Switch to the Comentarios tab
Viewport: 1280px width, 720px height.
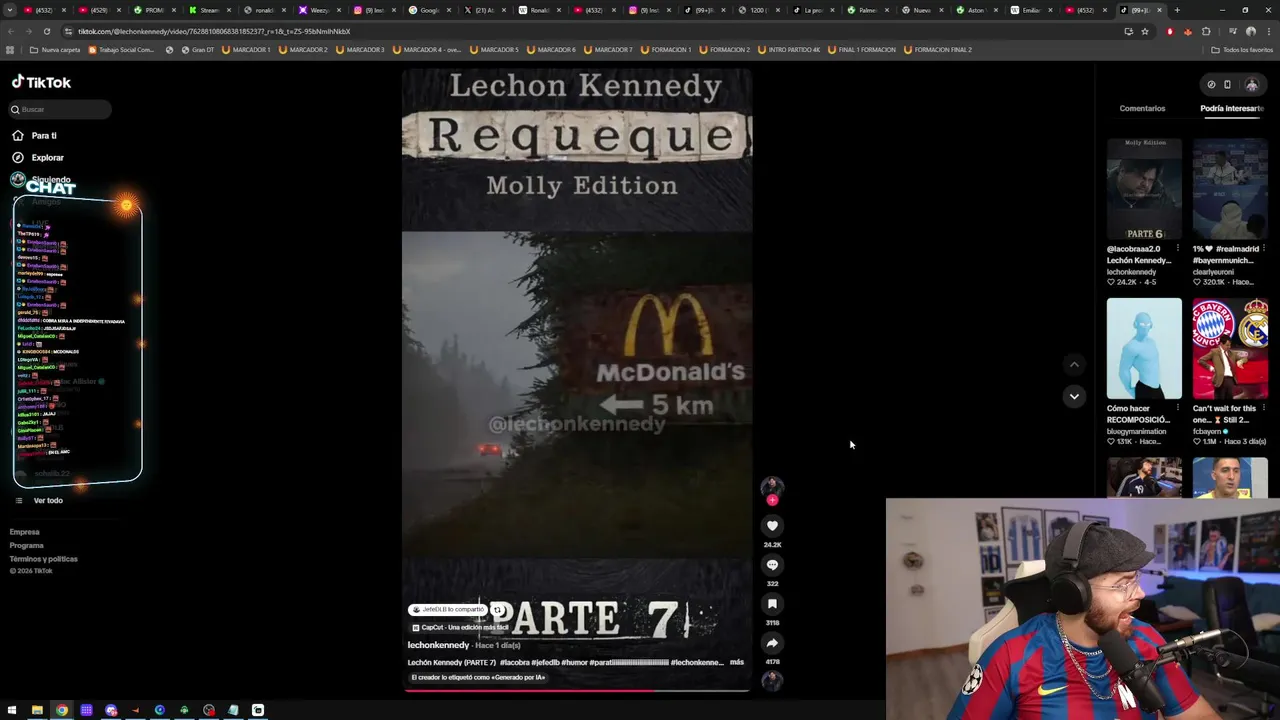pos(1142,108)
